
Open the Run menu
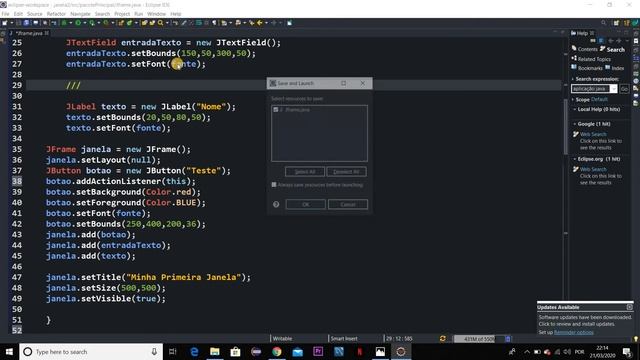[139, 14]
